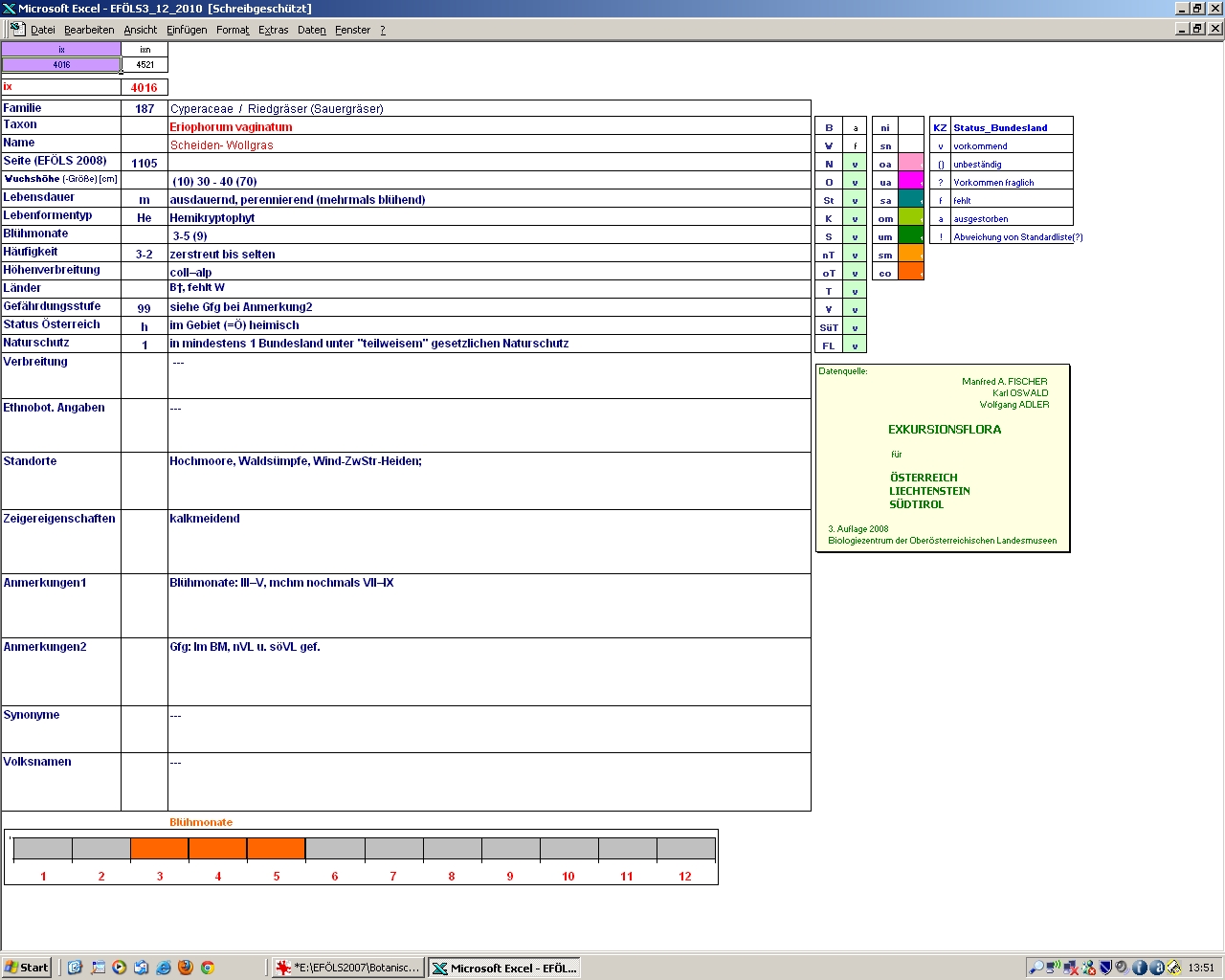This screenshot has height=980, width=1225.
Task: Open the Format menu
Action: [233, 30]
